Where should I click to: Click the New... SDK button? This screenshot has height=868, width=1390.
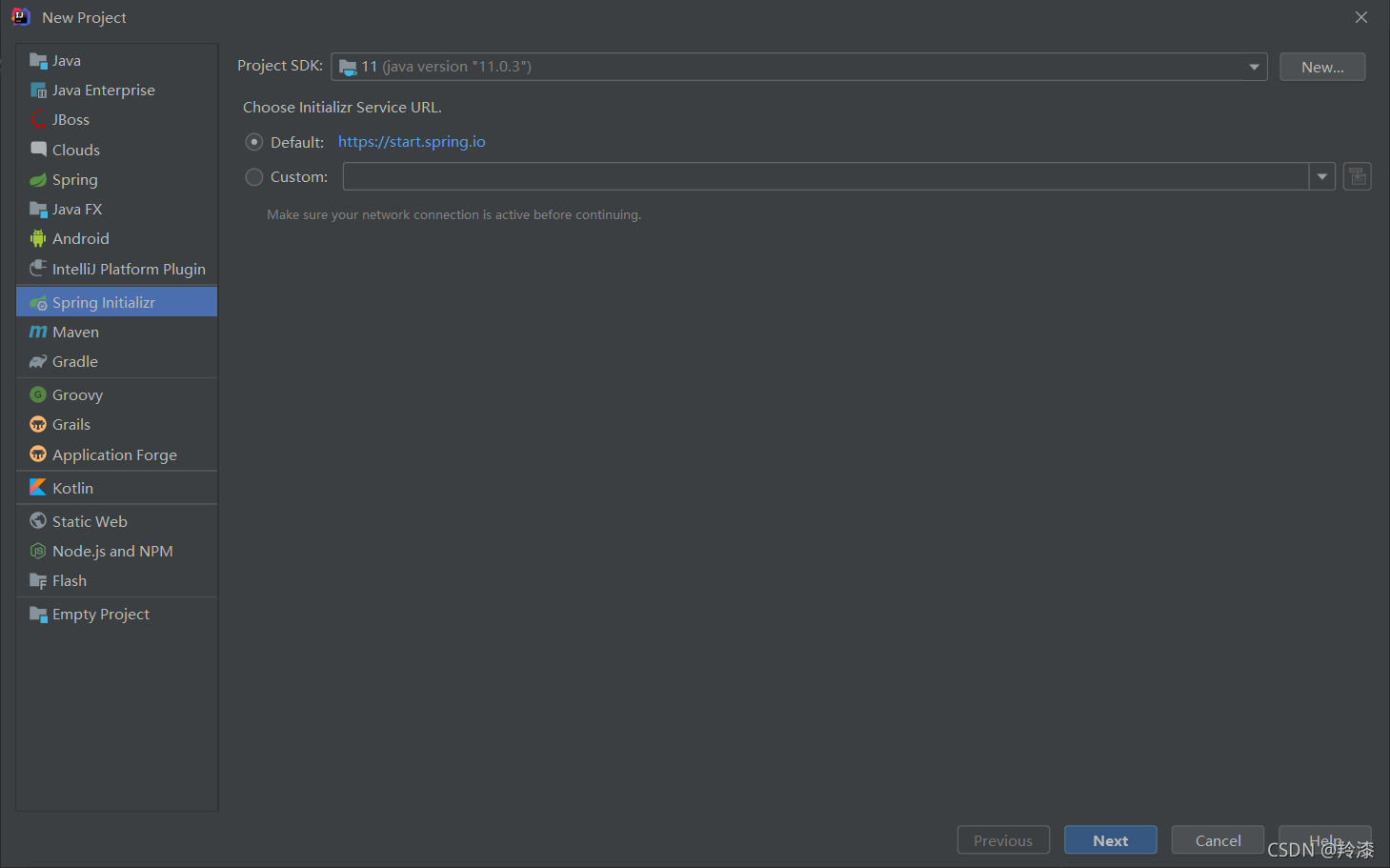[x=1322, y=67]
